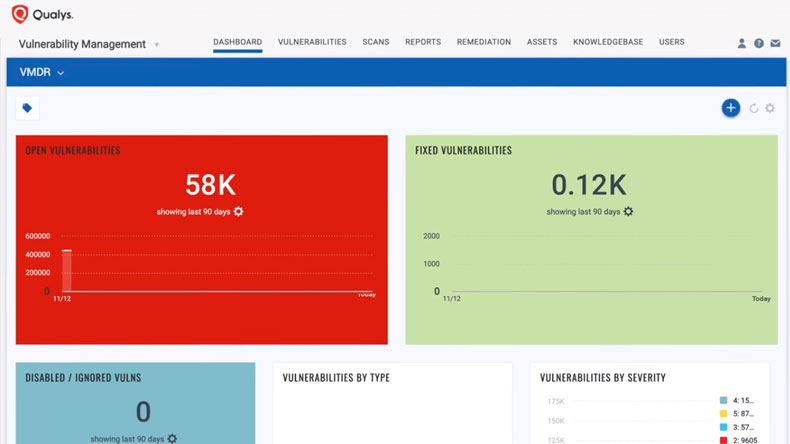Expand the VMDR dashboard selector
This screenshot has width=790, height=444.
click(x=61, y=73)
